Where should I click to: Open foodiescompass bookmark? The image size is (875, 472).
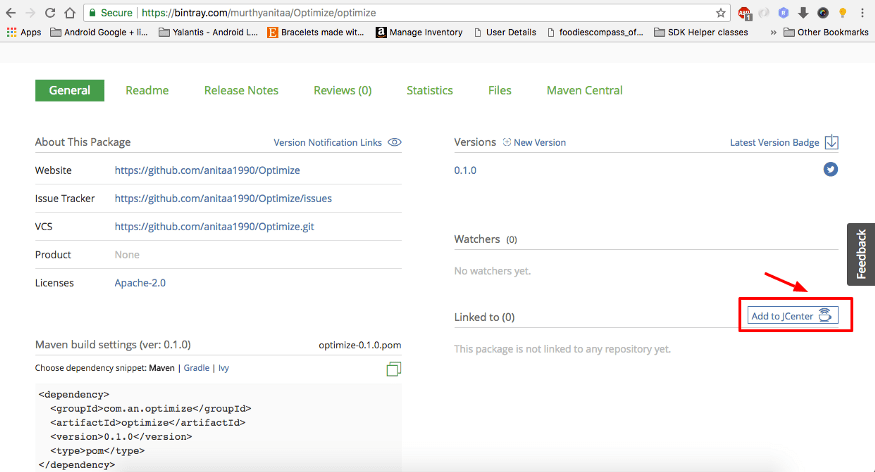(x=595, y=32)
